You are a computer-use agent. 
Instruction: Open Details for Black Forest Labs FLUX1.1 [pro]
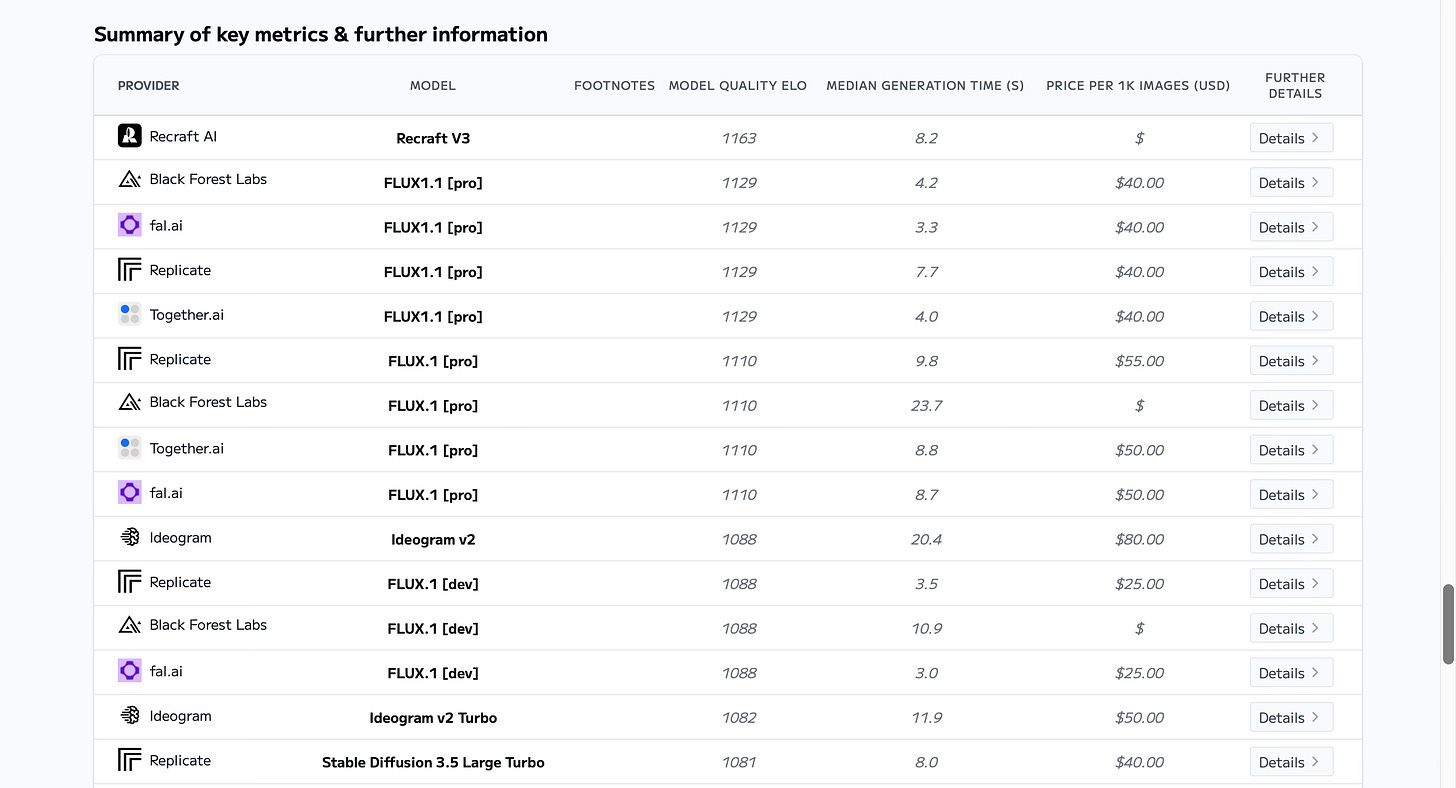[x=1291, y=183]
